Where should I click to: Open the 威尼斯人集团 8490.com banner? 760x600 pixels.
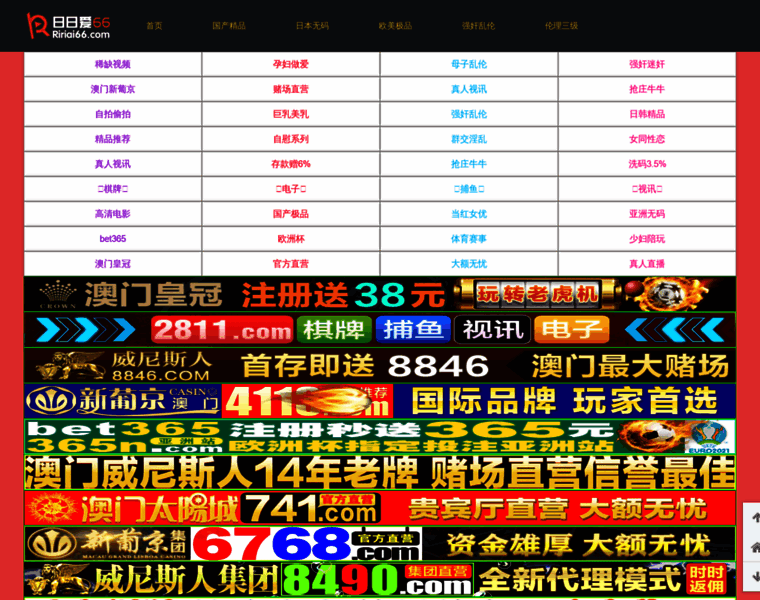380,580
